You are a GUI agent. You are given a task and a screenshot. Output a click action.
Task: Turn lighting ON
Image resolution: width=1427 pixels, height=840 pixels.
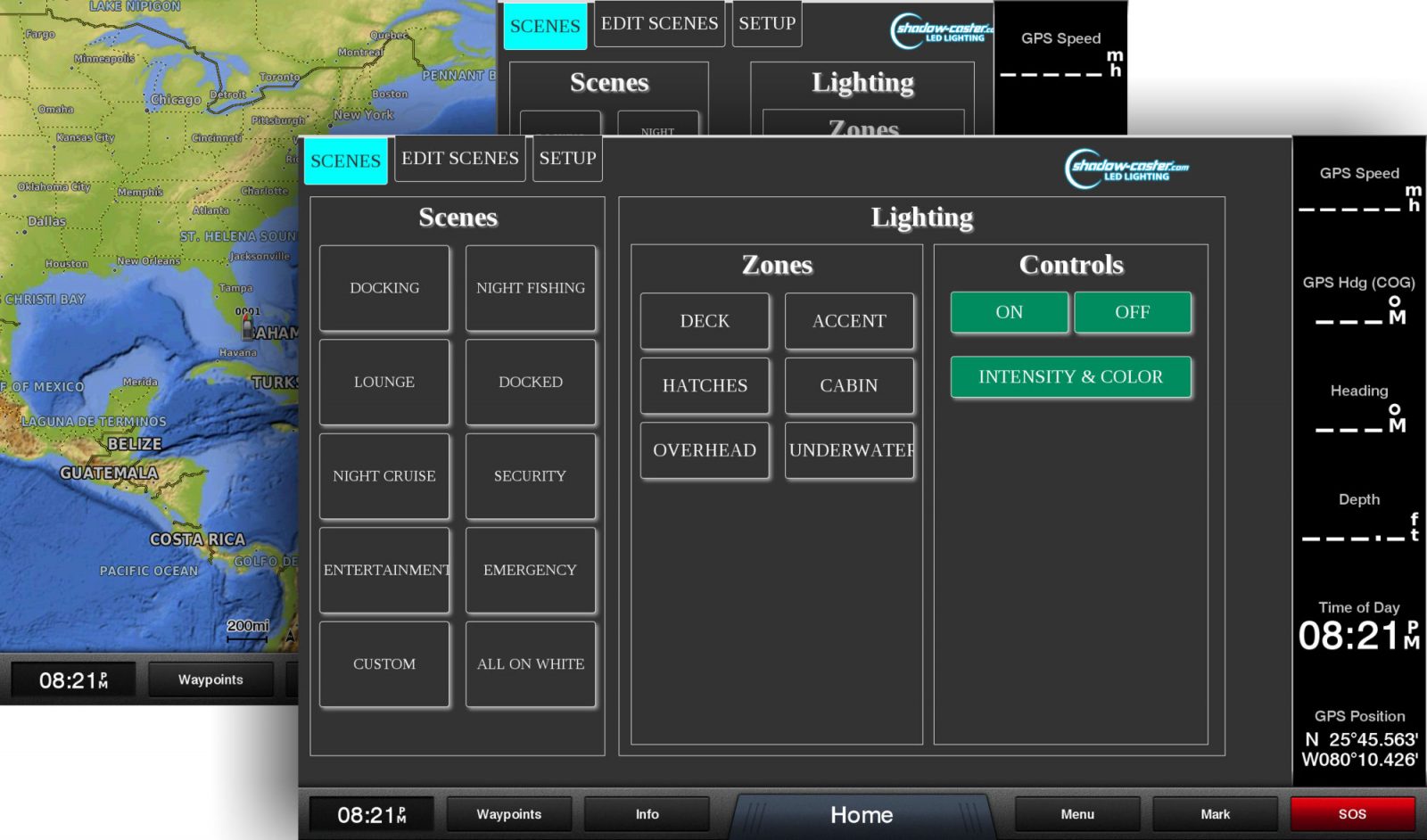coord(1008,312)
